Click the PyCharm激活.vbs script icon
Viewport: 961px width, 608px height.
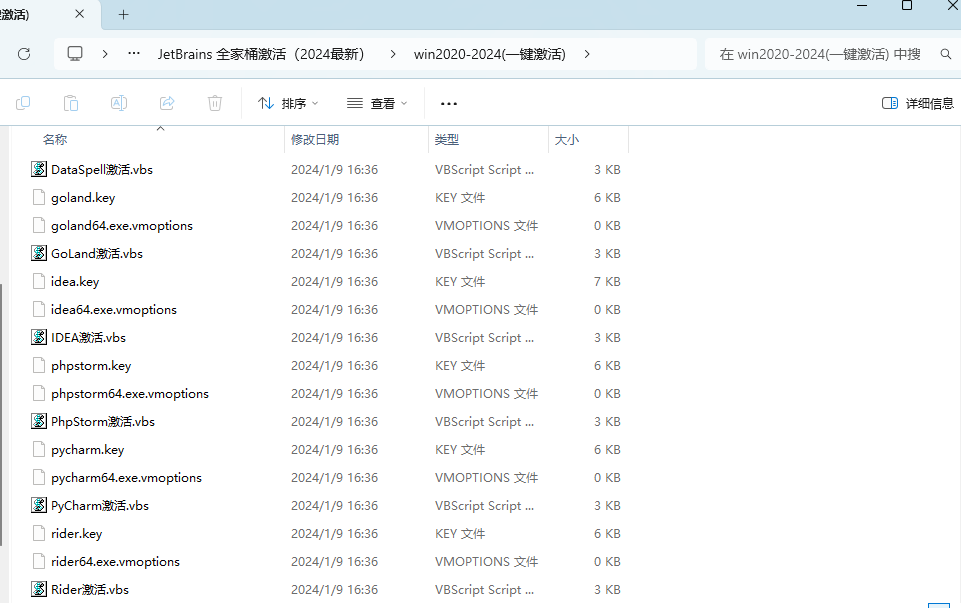[x=39, y=505]
